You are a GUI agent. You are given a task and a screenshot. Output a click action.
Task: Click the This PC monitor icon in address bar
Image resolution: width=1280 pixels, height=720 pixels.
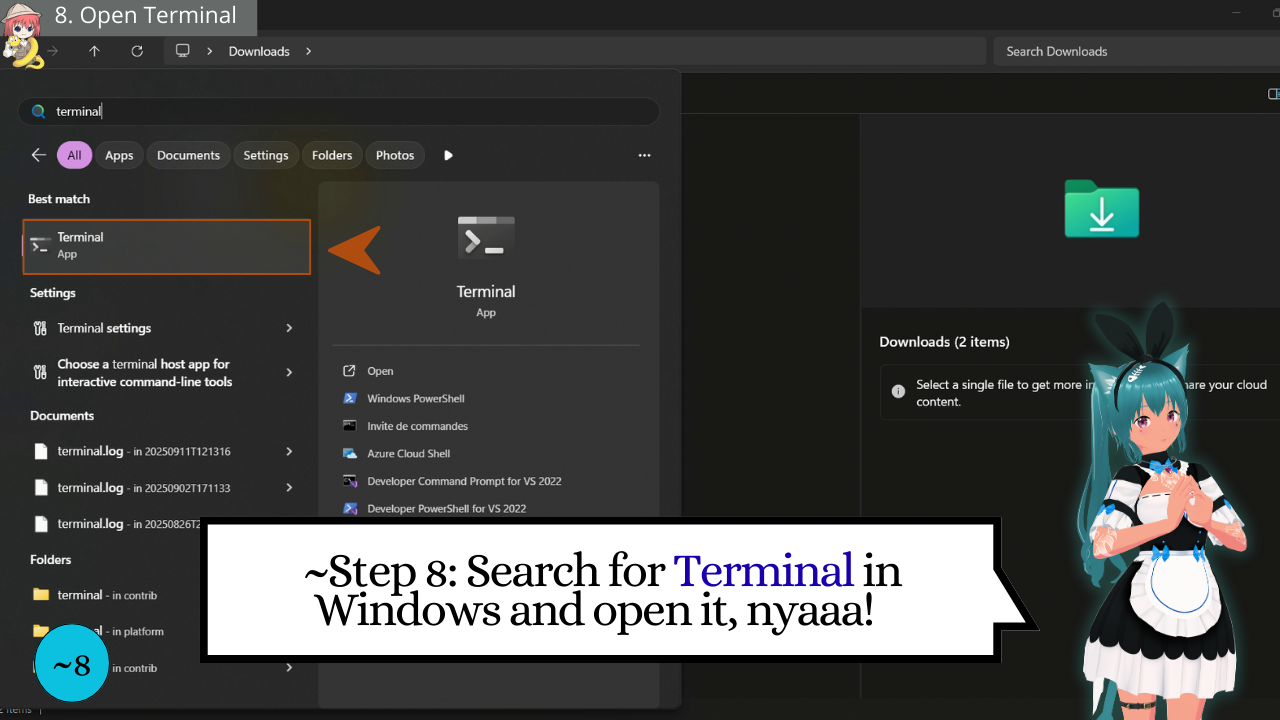point(182,51)
